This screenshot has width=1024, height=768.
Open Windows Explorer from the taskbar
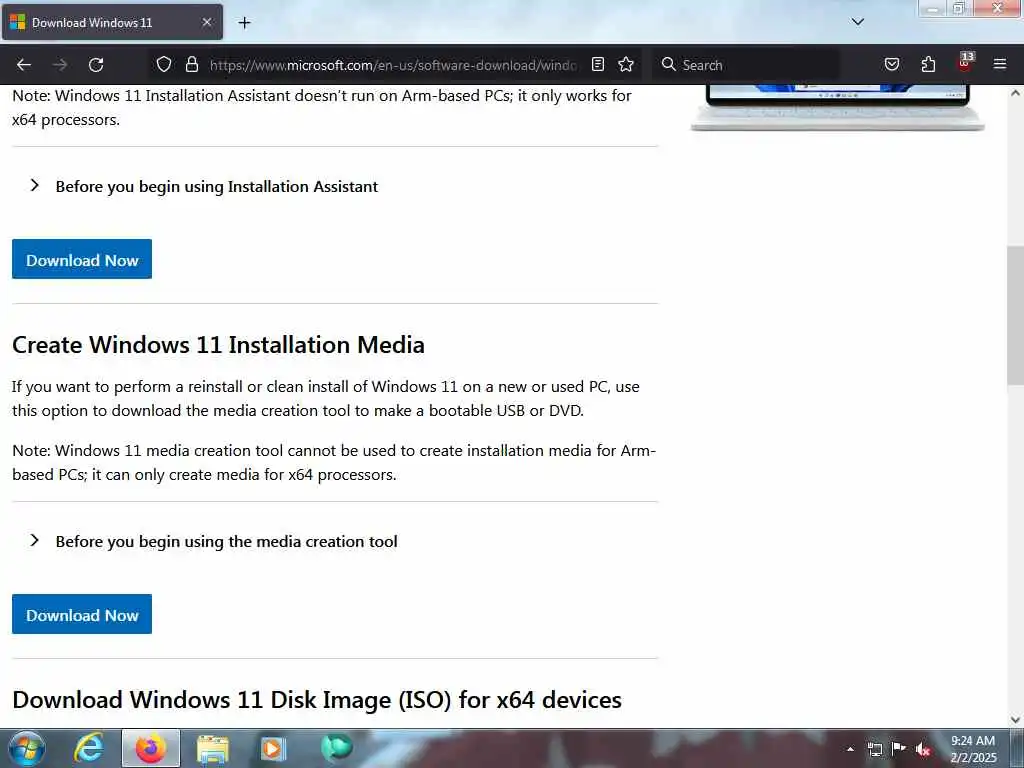[x=212, y=749]
